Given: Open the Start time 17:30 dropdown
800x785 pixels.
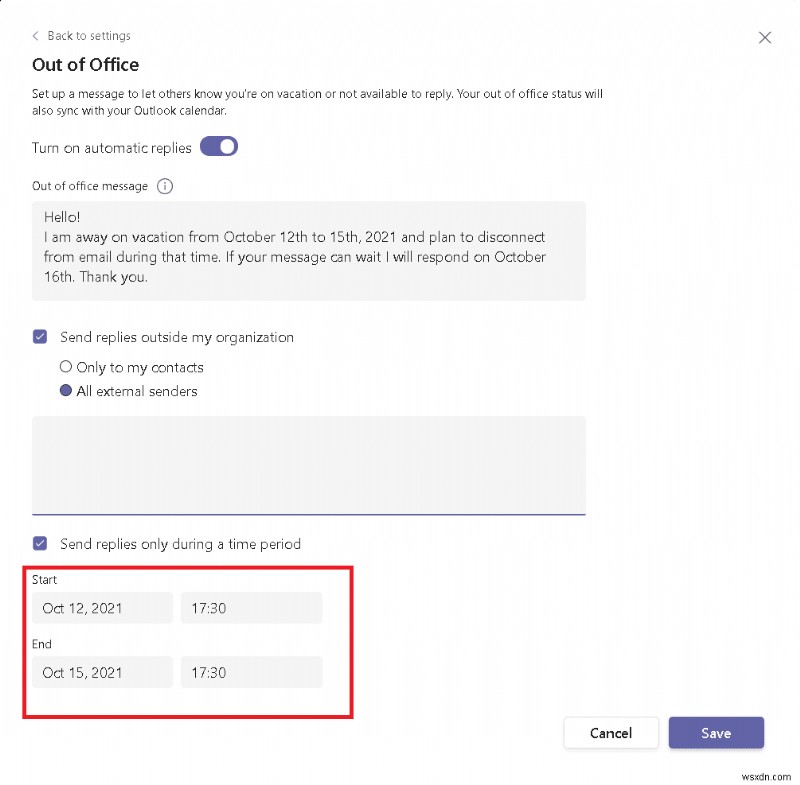Looking at the screenshot, I should click(x=251, y=608).
